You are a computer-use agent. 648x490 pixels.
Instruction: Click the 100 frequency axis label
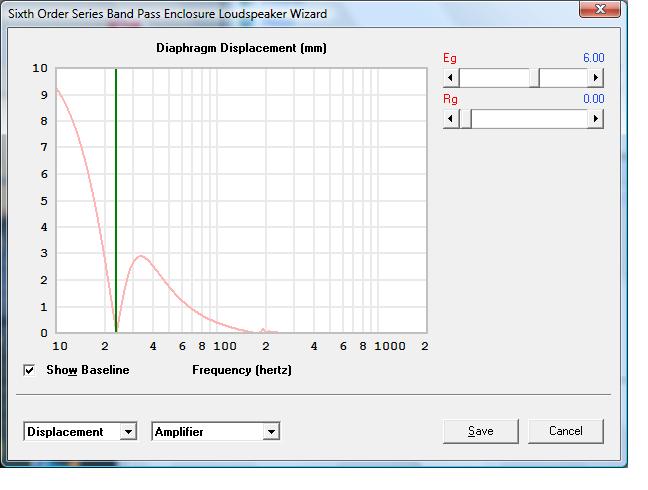pyautogui.click(x=225, y=346)
